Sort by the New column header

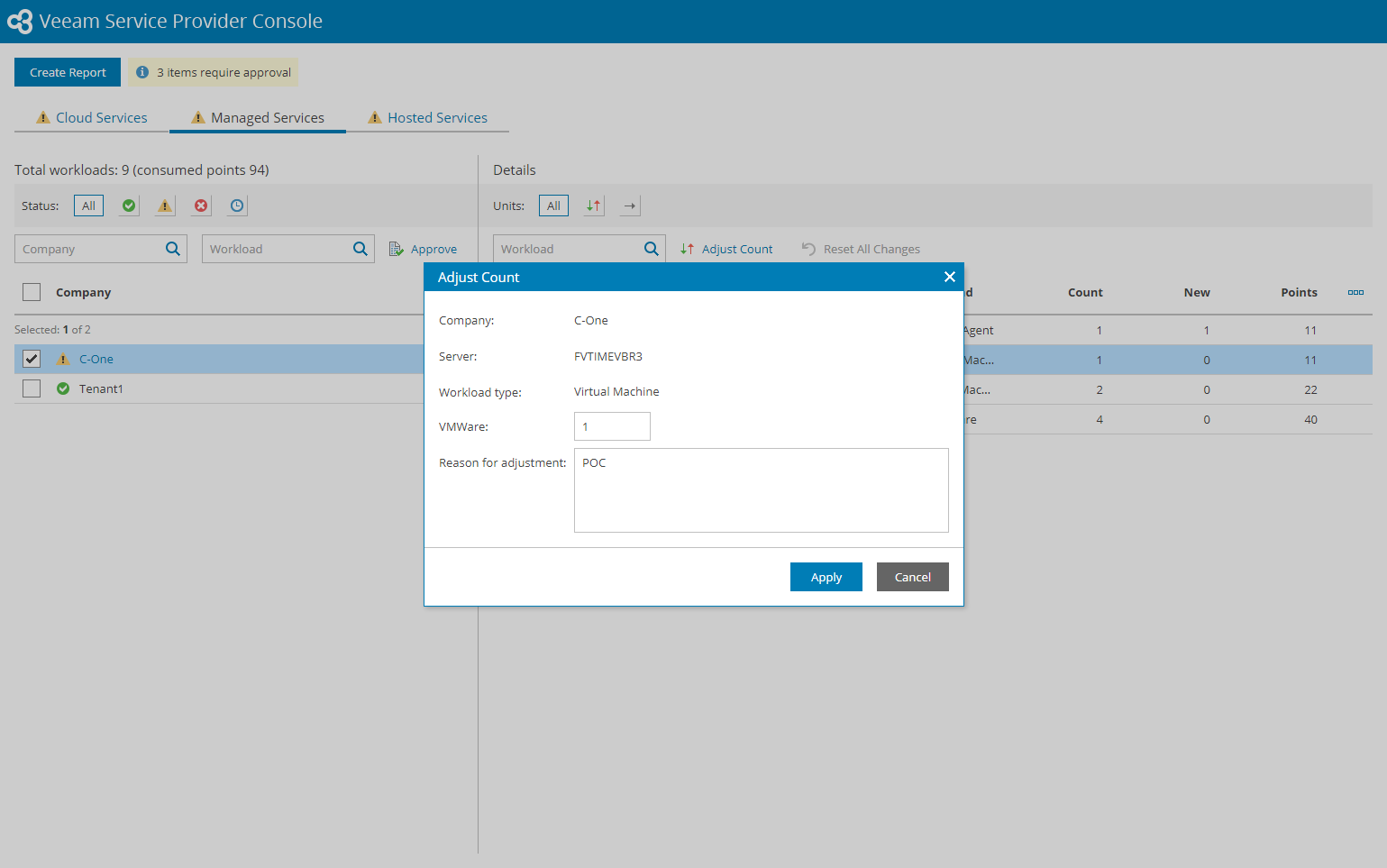pos(1197,292)
